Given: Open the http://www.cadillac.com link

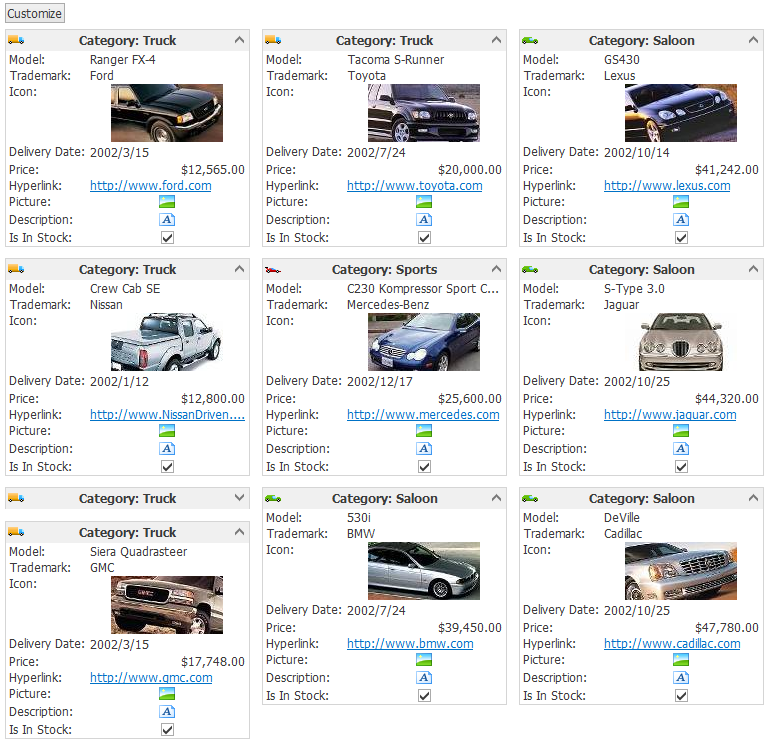Looking at the screenshot, I should pyautogui.click(x=672, y=643).
